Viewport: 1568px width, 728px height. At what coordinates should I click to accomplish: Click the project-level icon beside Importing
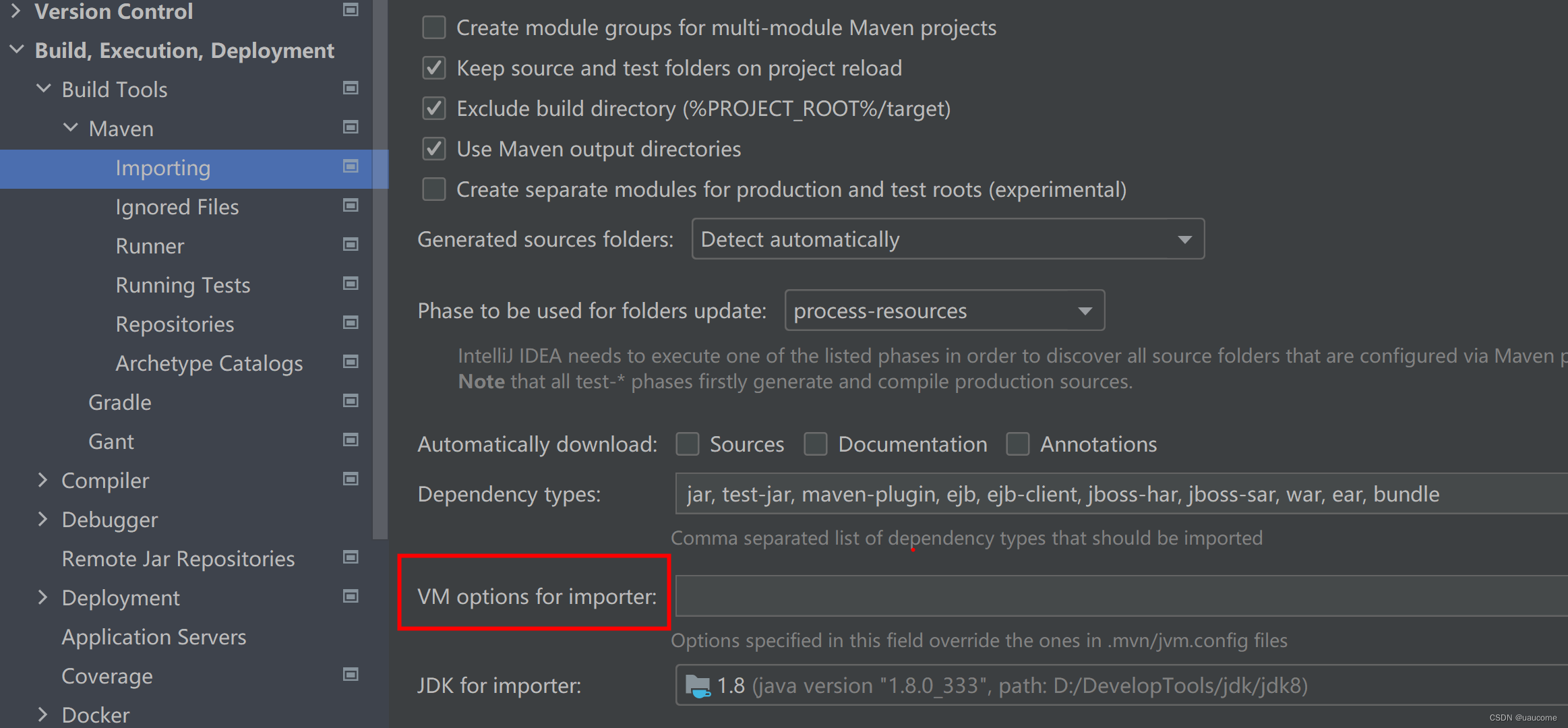(x=351, y=166)
